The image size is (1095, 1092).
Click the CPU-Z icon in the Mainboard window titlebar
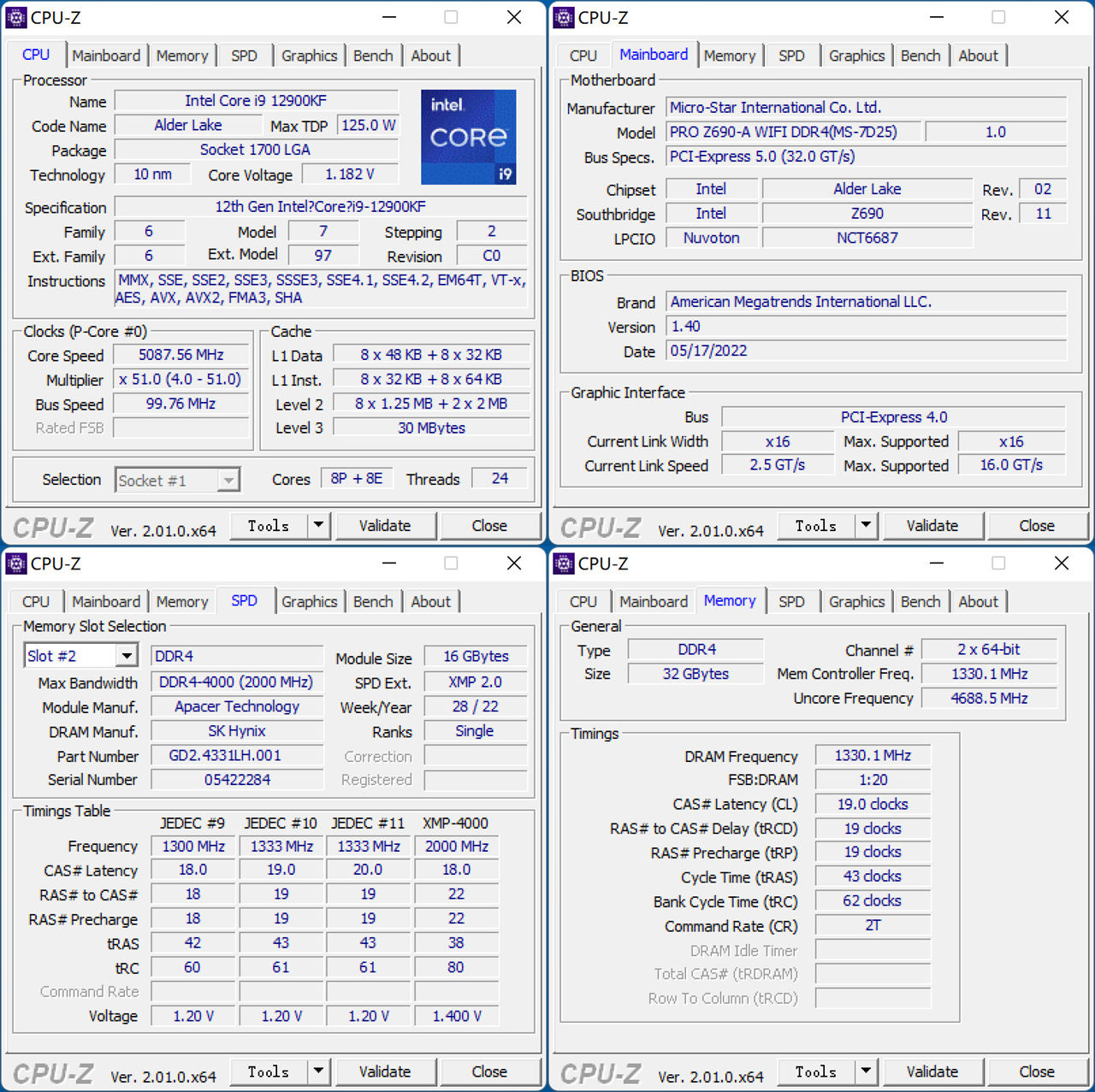click(564, 17)
